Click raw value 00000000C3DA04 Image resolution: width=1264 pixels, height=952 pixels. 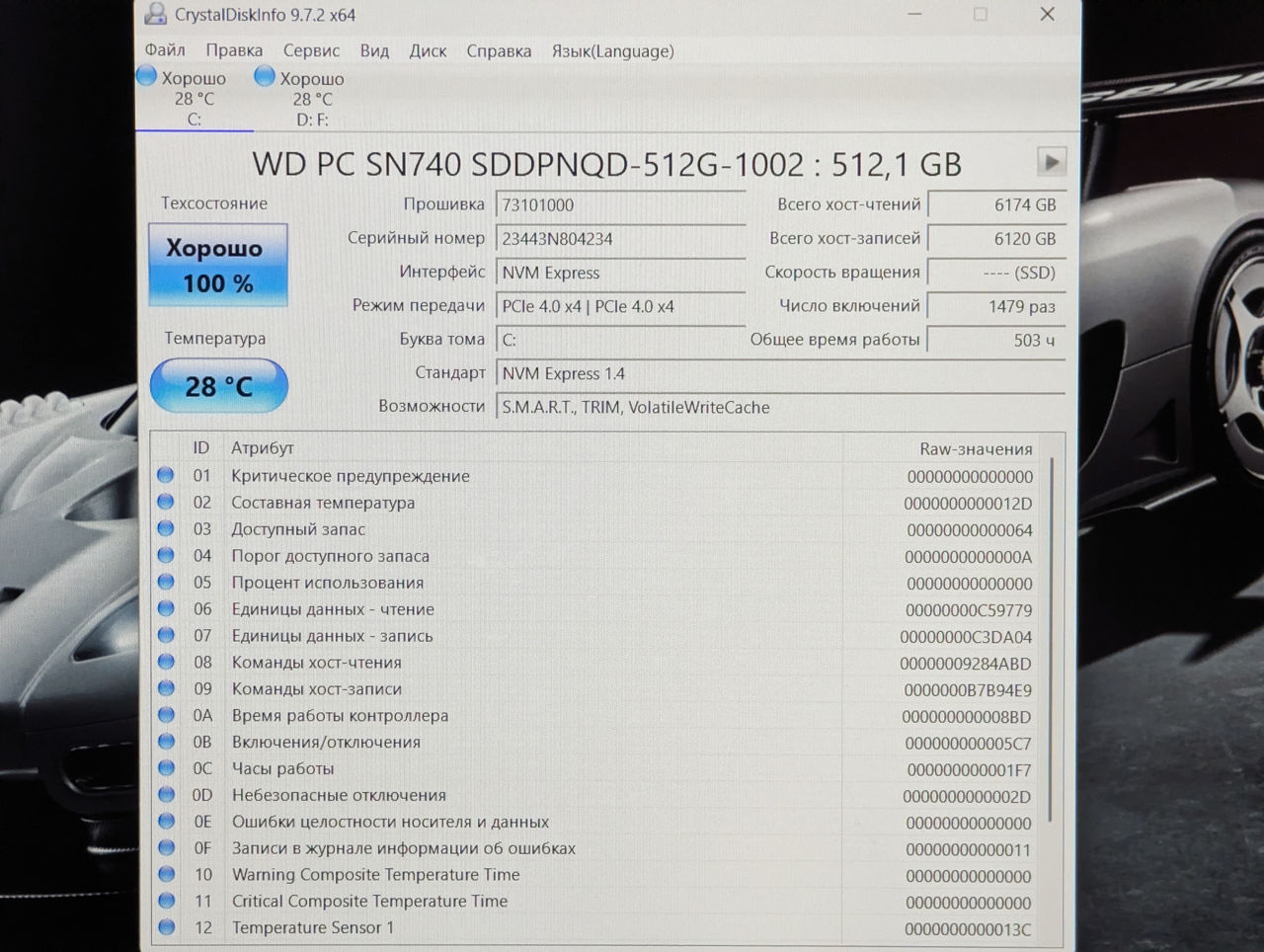coord(967,637)
